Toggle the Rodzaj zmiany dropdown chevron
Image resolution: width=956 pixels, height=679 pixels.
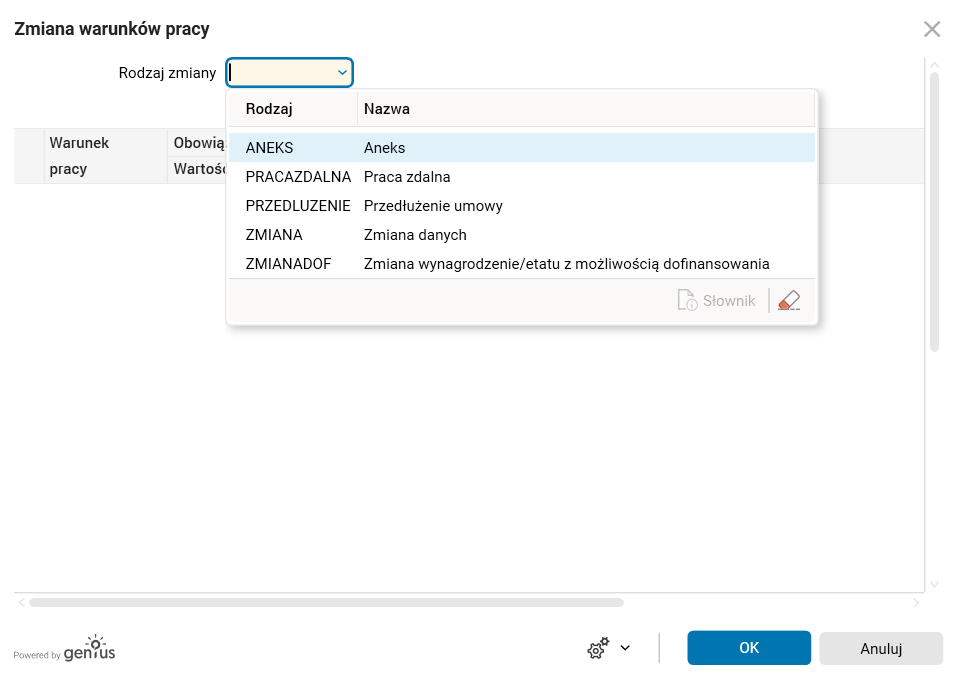click(x=342, y=72)
